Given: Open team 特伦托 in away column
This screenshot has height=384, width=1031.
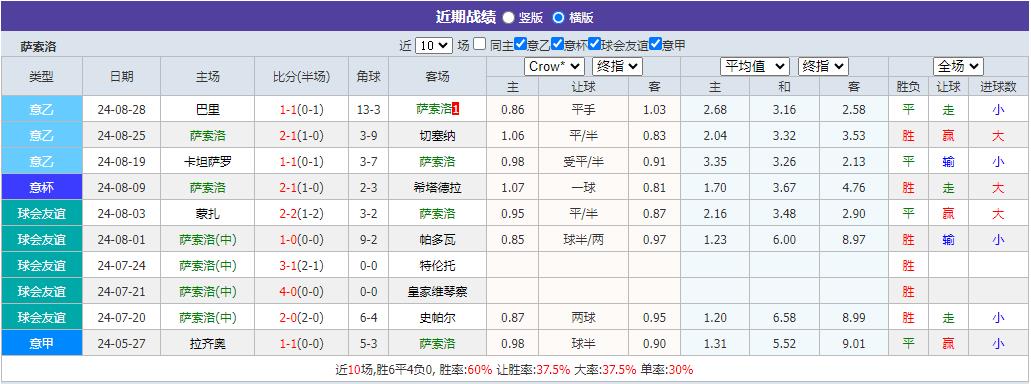Looking at the screenshot, I should (437, 266).
